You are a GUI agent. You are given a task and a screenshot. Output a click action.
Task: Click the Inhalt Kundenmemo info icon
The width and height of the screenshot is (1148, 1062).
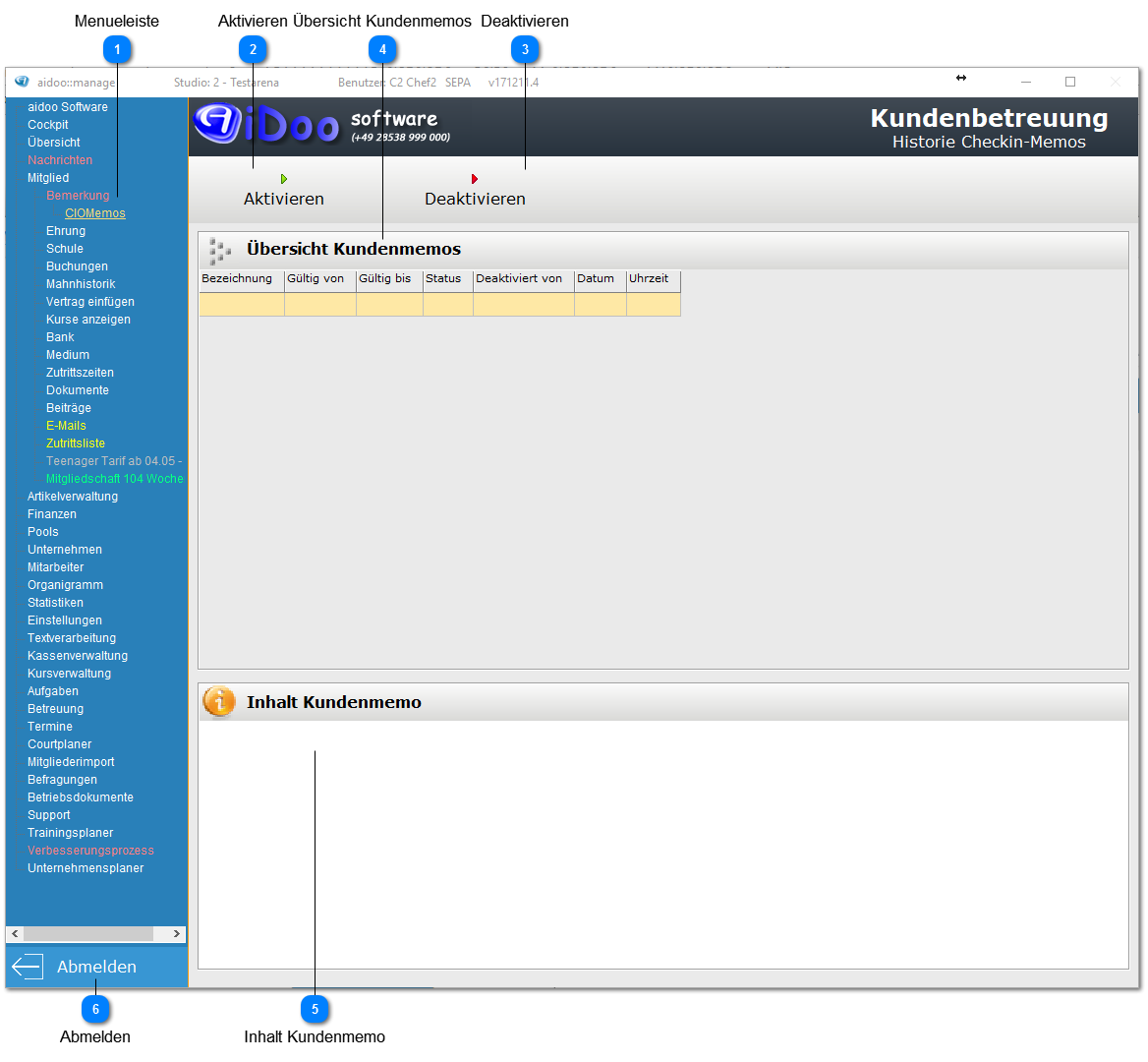[219, 702]
